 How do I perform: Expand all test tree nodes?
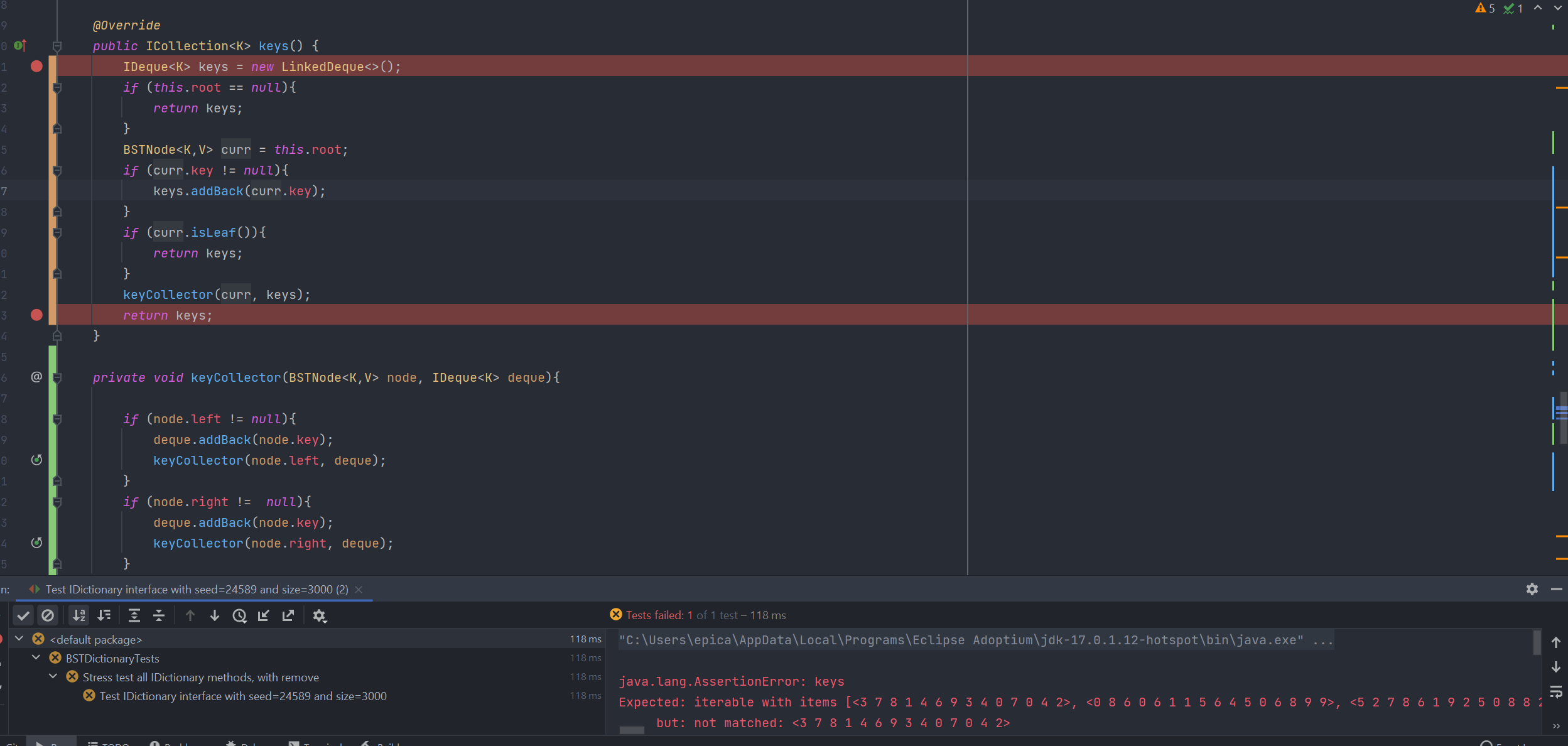coord(134,615)
